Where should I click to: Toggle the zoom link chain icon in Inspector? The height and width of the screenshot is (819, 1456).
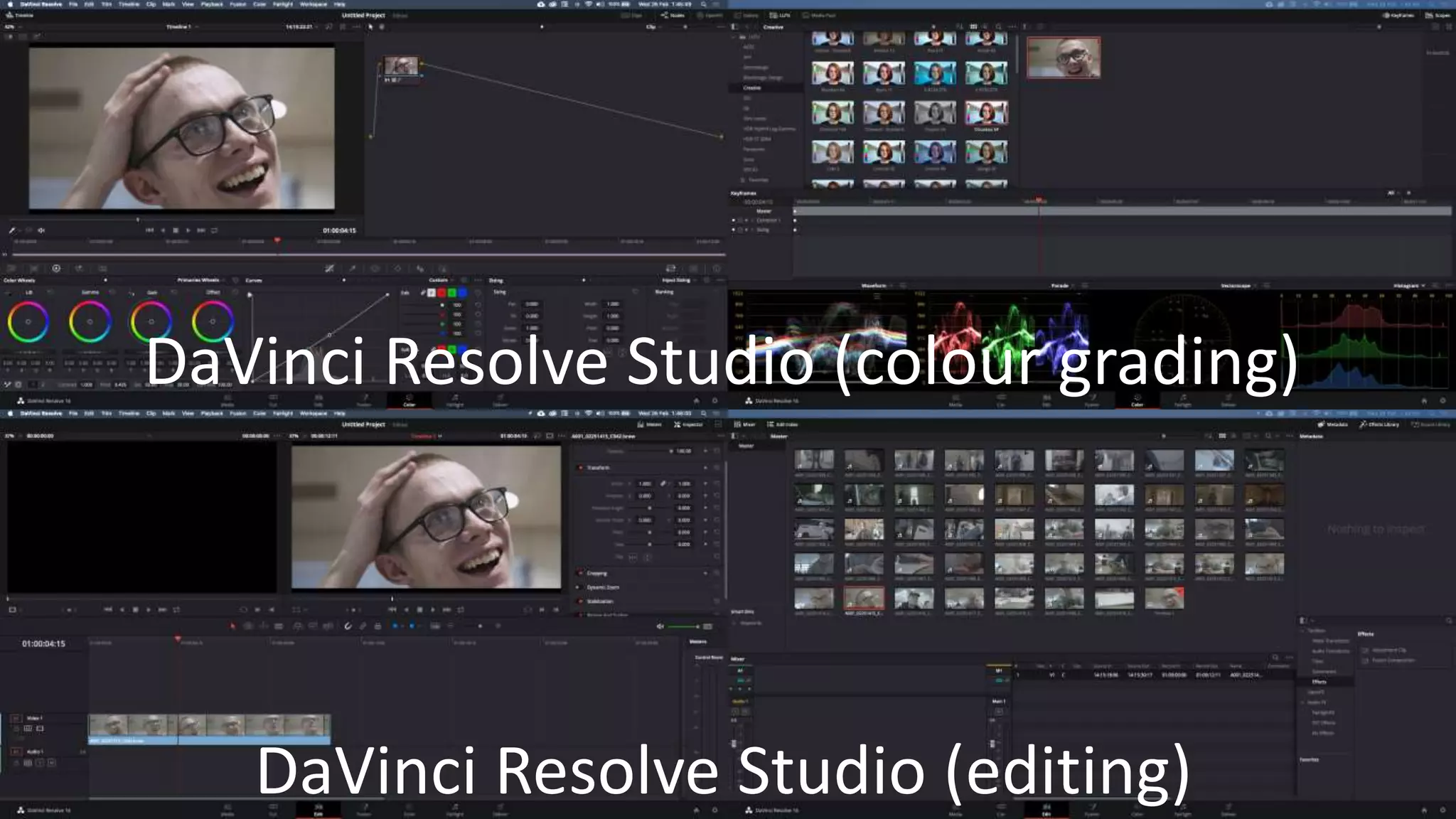click(663, 483)
